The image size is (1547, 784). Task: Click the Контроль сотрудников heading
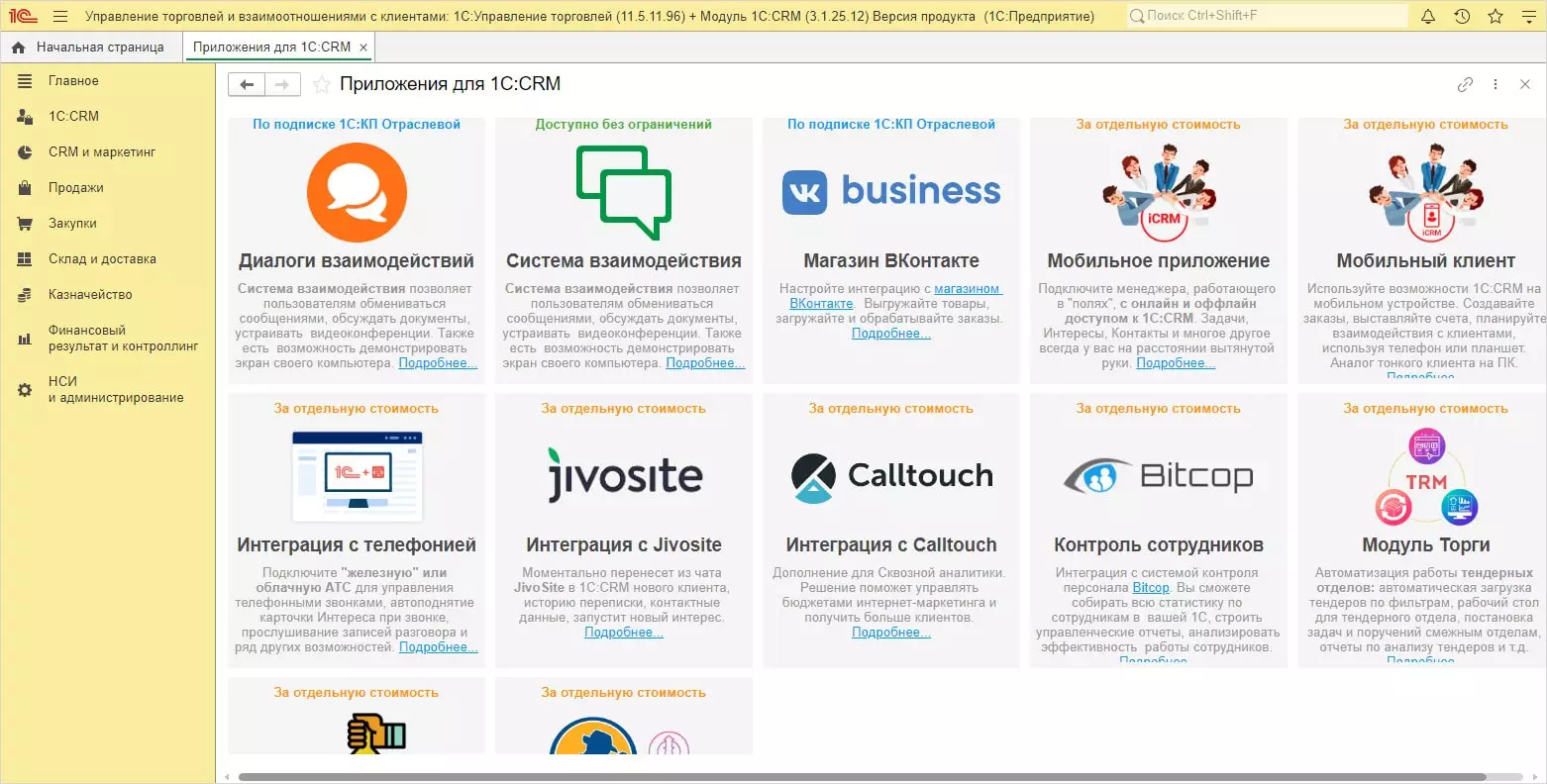click(1159, 545)
